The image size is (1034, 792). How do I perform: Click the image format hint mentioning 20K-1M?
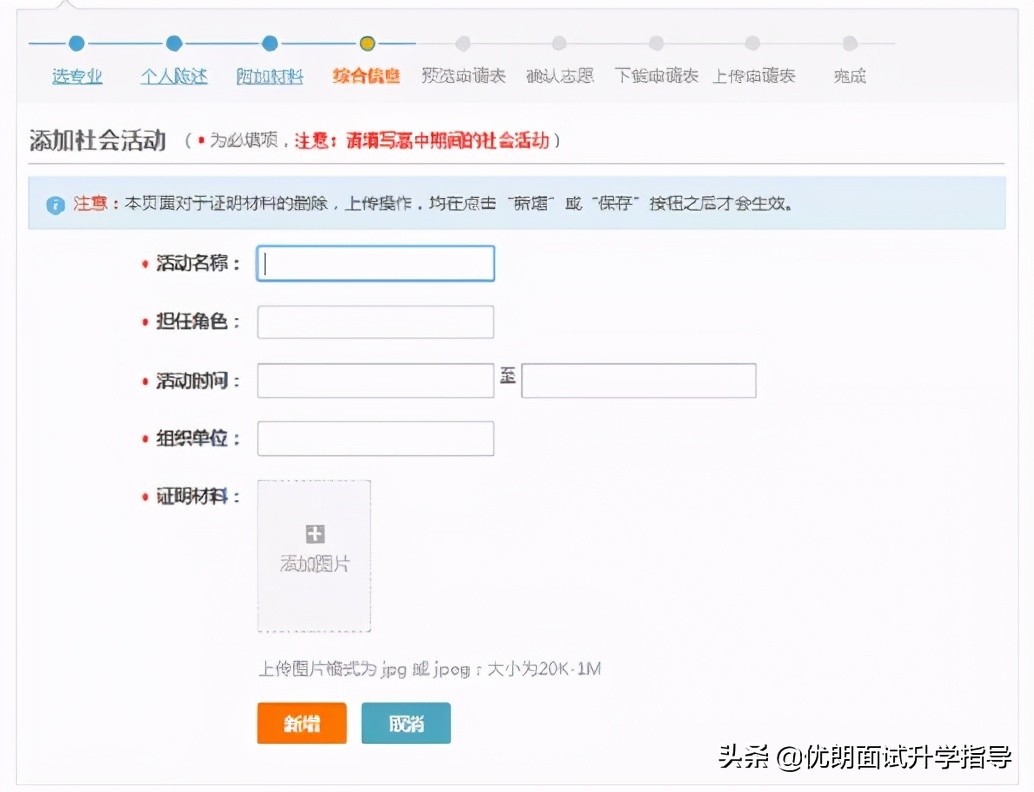(x=429, y=669)
